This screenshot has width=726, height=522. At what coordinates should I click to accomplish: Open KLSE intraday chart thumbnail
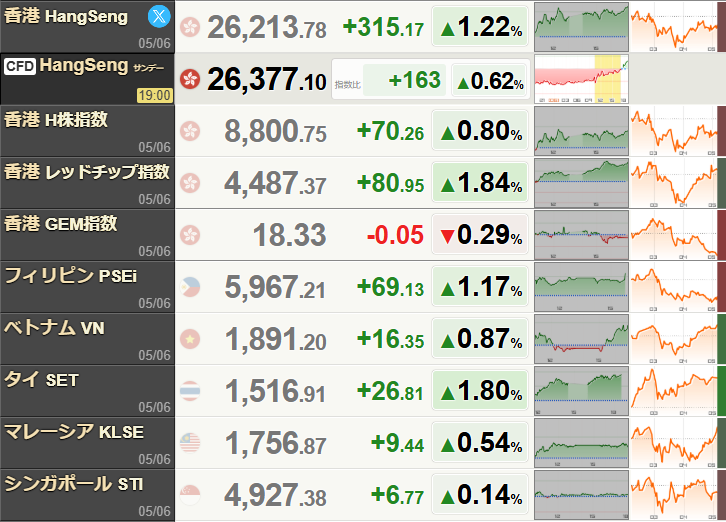tap(582, 443)
